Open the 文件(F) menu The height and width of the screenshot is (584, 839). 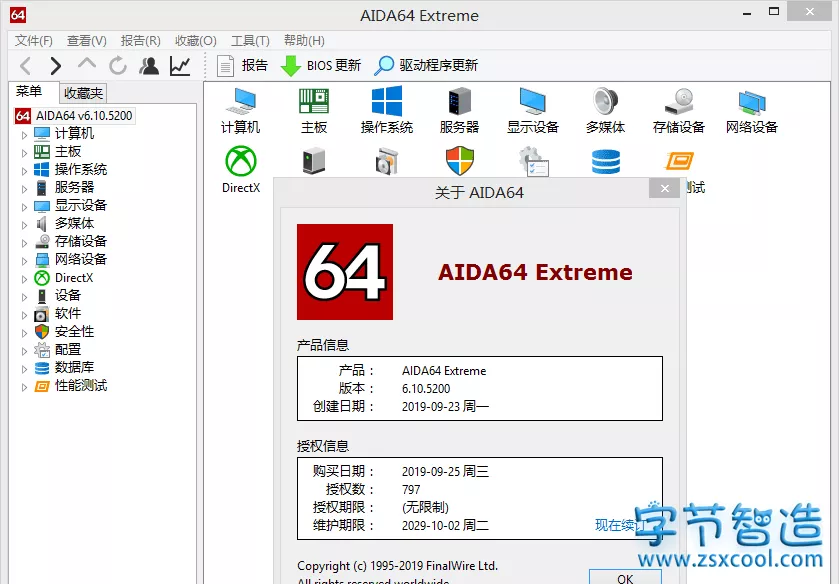click(x=34, y=41)
